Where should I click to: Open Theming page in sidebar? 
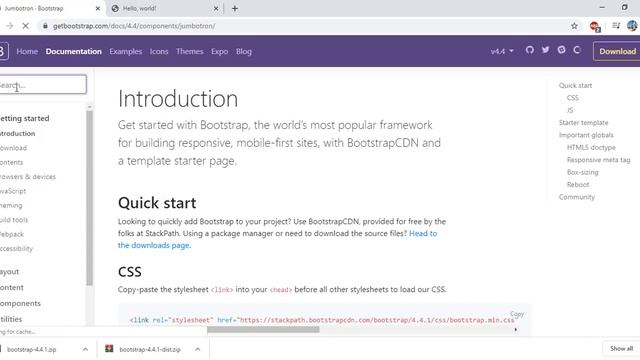pos(11,205)
